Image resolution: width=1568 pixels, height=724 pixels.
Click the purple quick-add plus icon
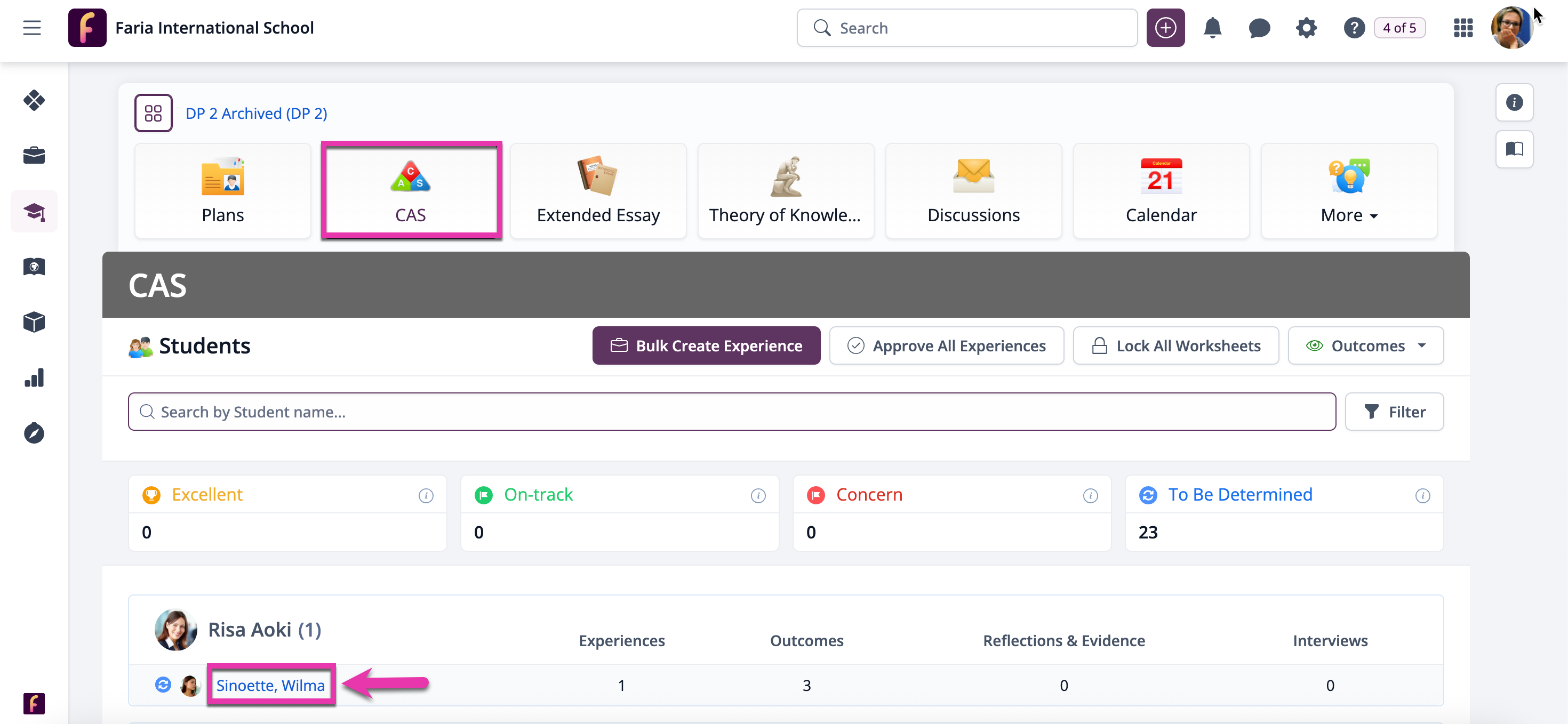pyautogui.click(x=1165, y=28)
